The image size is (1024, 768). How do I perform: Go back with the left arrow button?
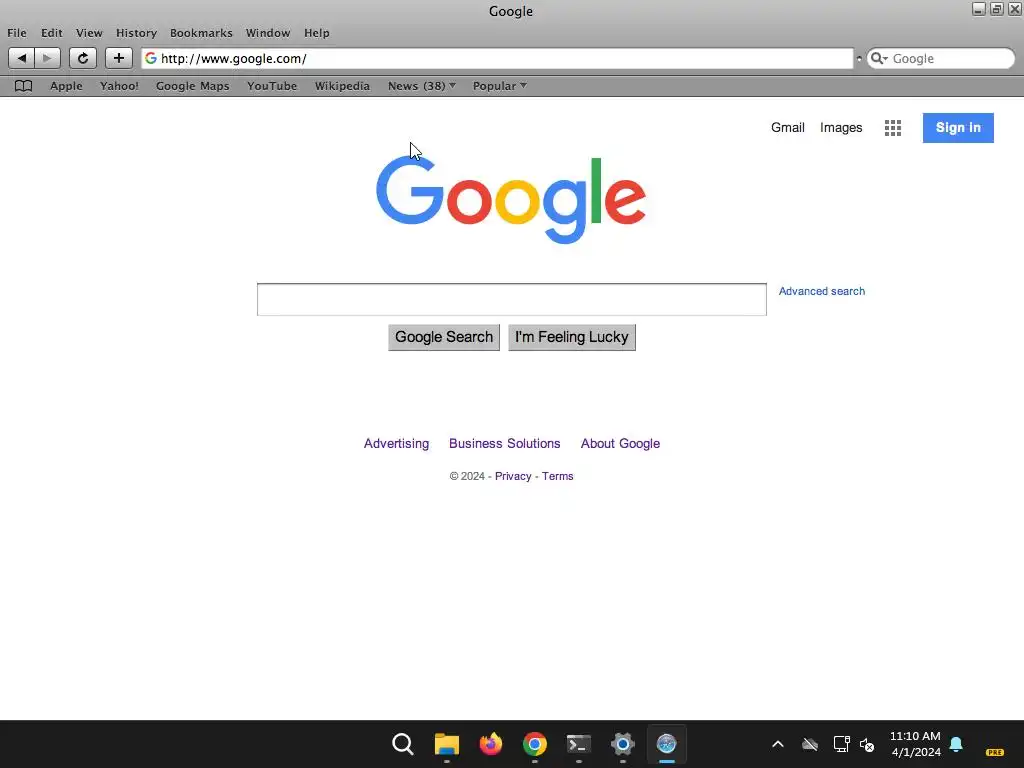(22, 58)
